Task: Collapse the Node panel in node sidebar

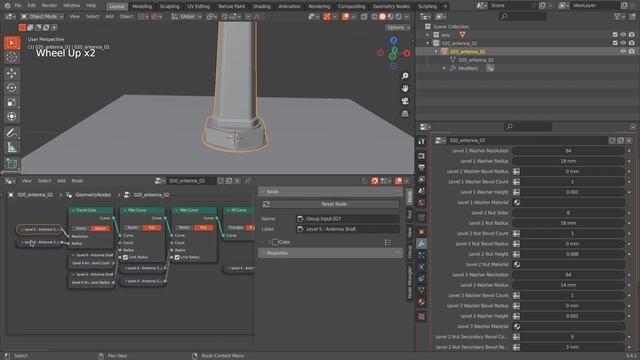Action: coord(263,192)
